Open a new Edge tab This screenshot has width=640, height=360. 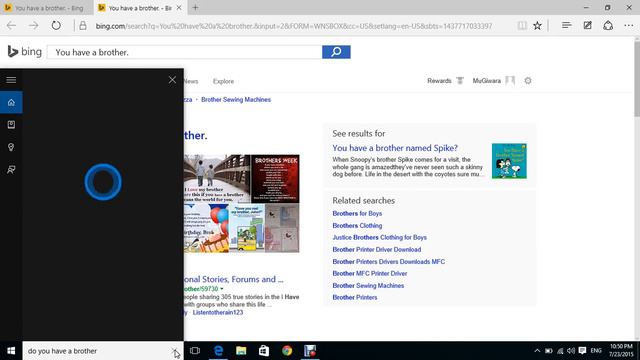195,7
